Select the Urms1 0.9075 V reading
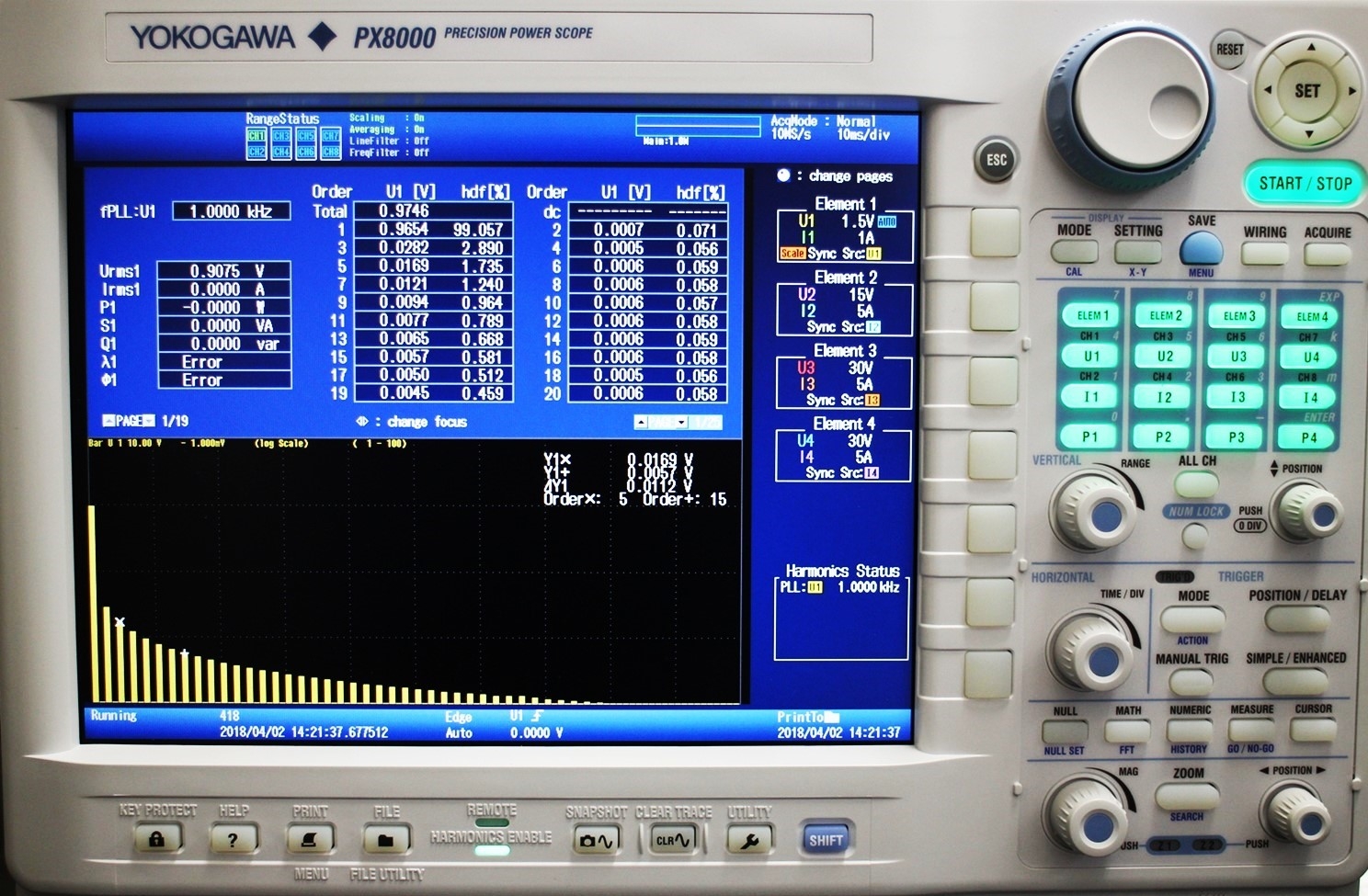Image resolution: width=1368 pixels, height=896 pixels. pos(223,271)
